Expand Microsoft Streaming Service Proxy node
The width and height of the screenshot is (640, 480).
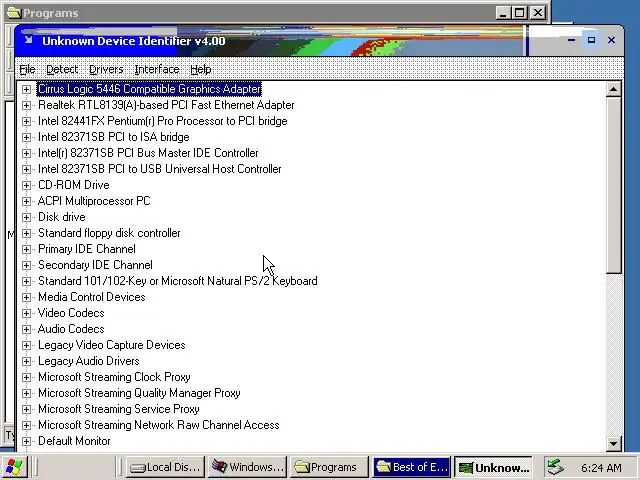click(x=27, y=409)
